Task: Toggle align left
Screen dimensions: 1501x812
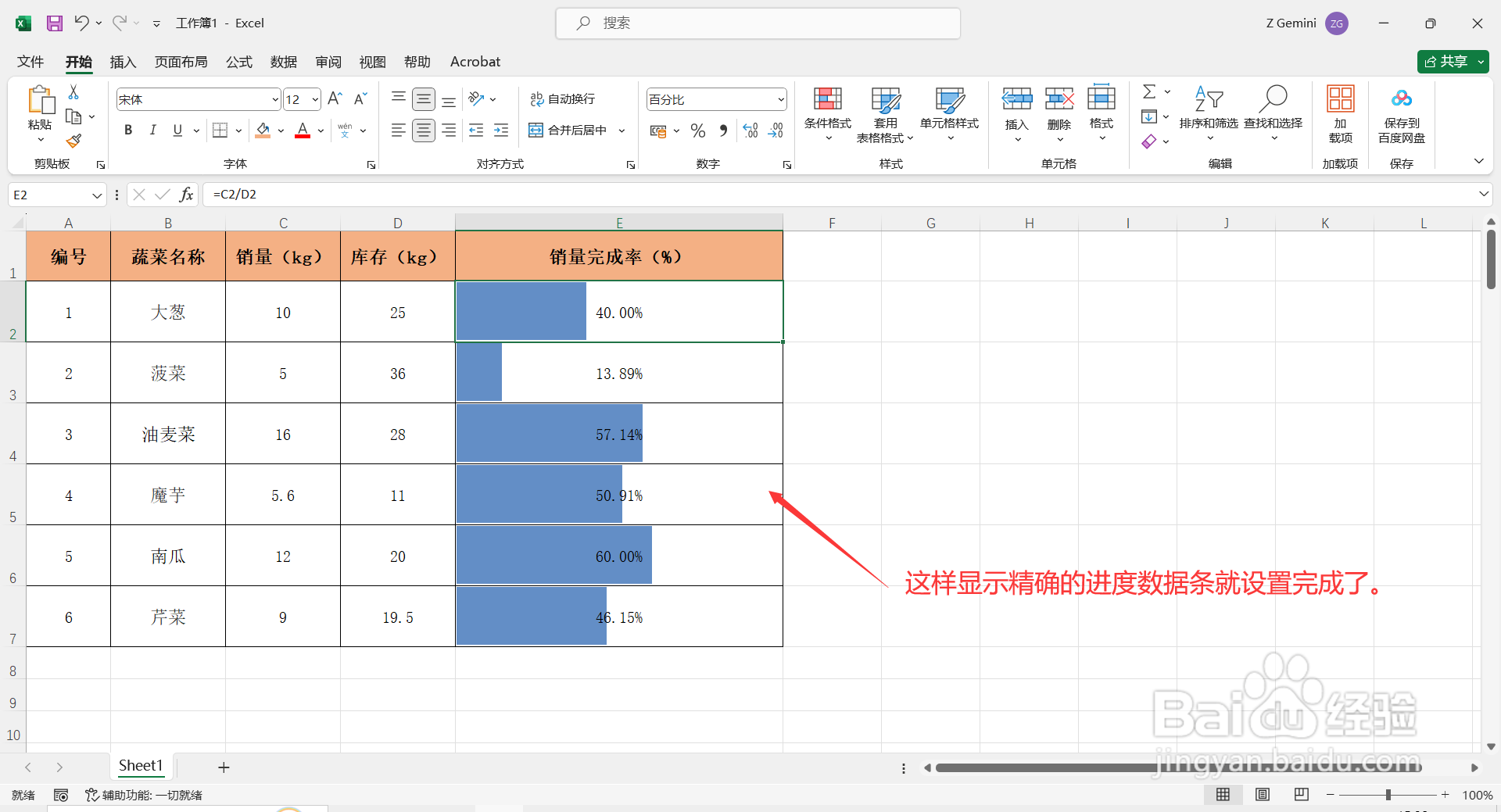Action: [x=399, y=131]
